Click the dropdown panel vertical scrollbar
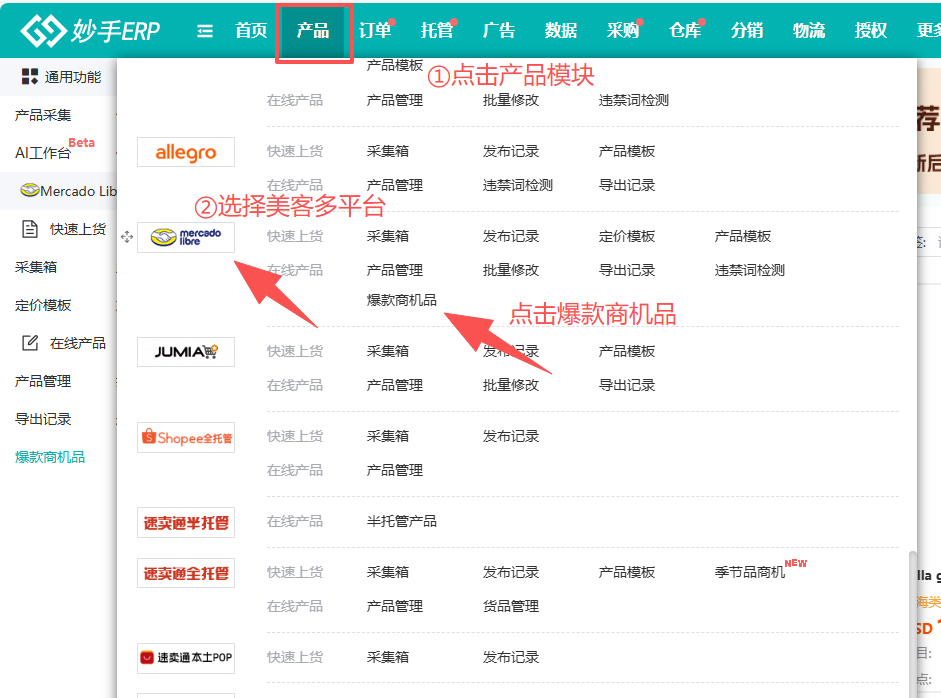The height and width of the screenshot is (698, 941). 913,624
